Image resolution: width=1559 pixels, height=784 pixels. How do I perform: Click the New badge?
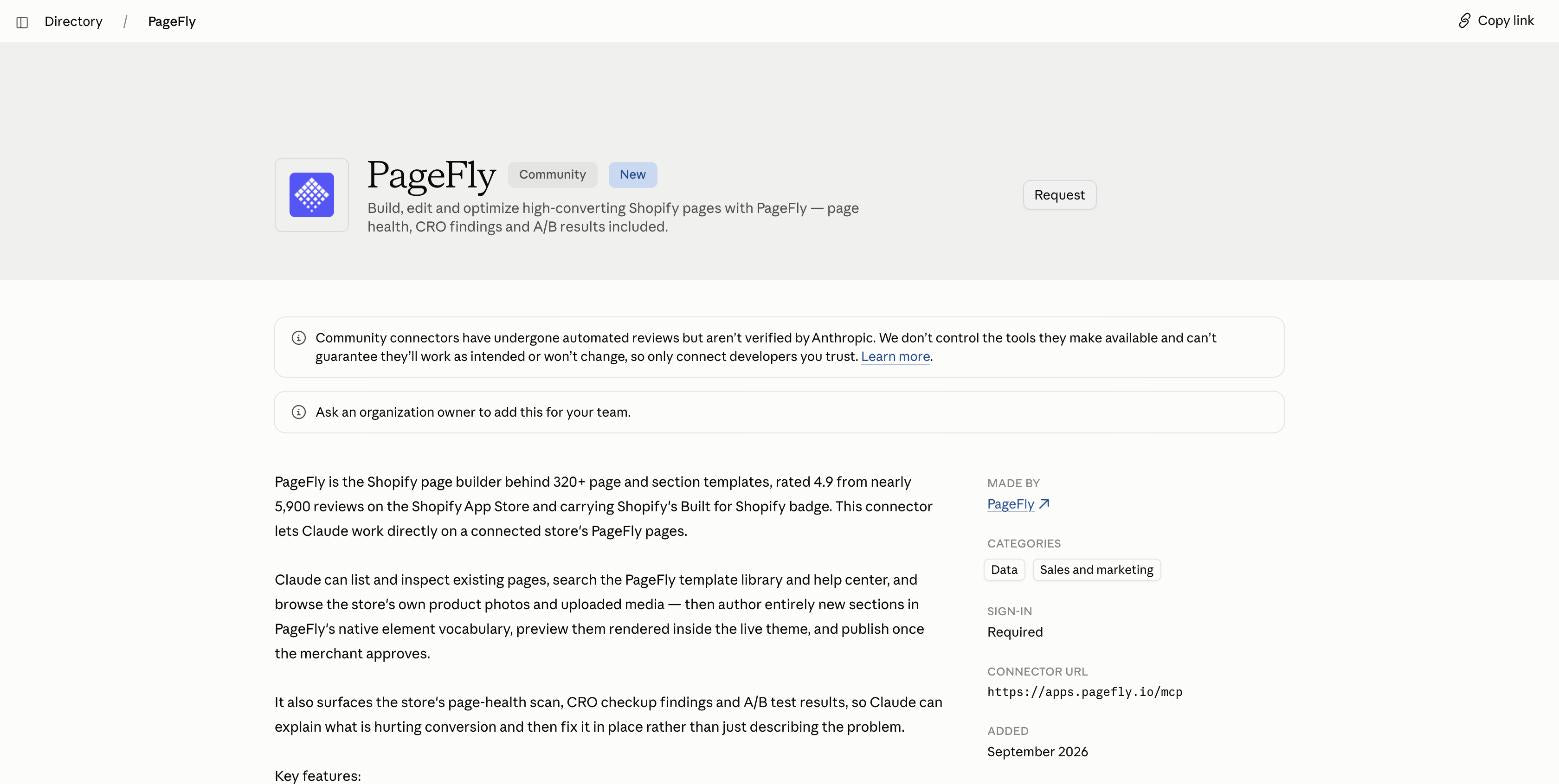[633, 175]
